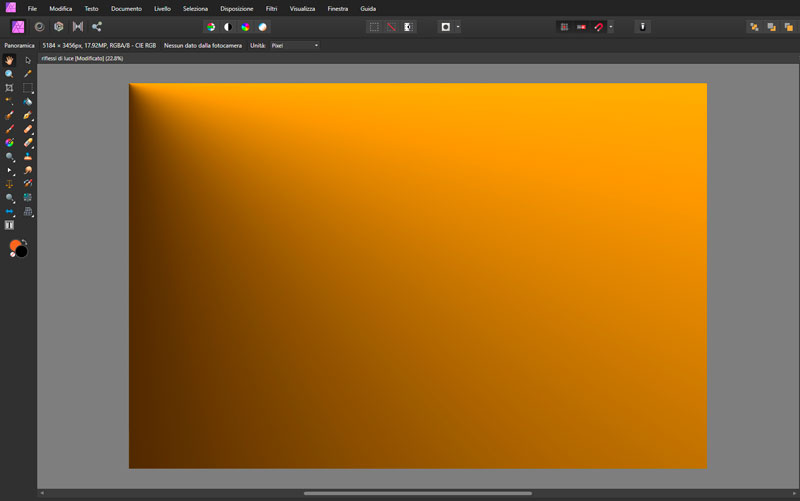Viewport: 800px width, 501px height.
Task: Click the golden scales tool icon
Action: pyautogui.click(x=9, y=184)
